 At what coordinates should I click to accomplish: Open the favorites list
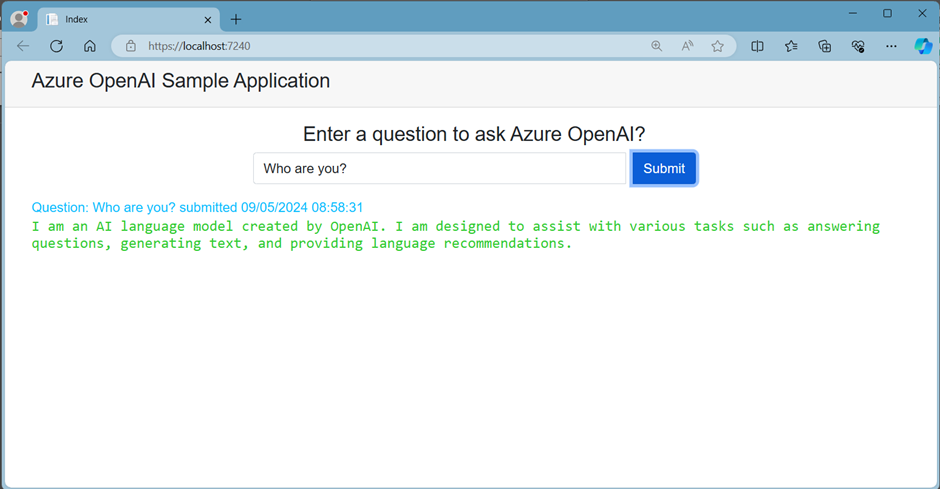coord(791,46)
